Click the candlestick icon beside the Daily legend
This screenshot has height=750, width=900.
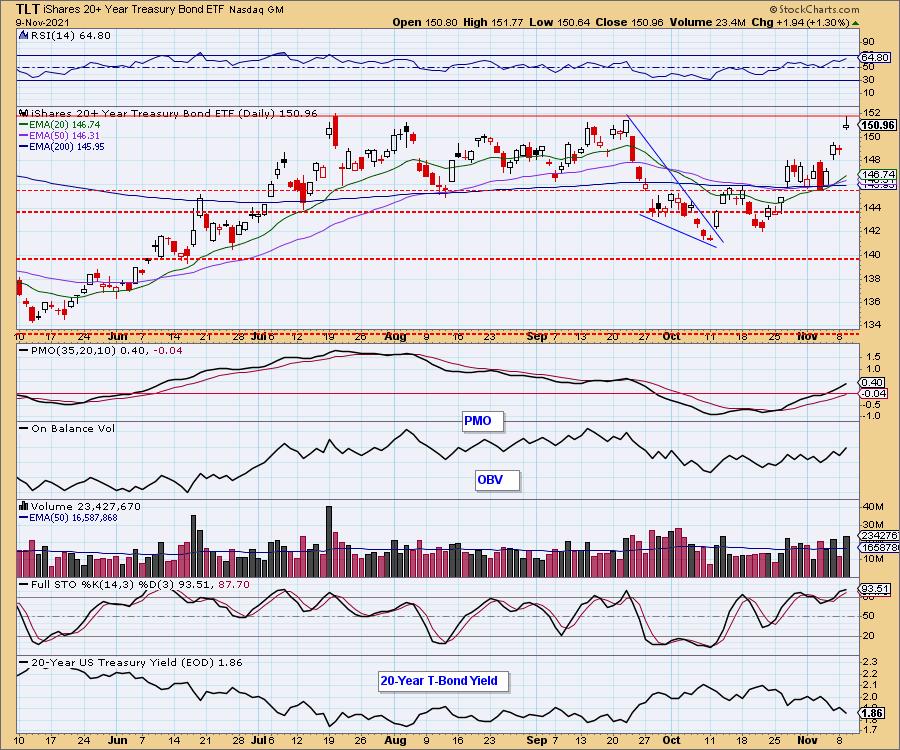[24, 113]
